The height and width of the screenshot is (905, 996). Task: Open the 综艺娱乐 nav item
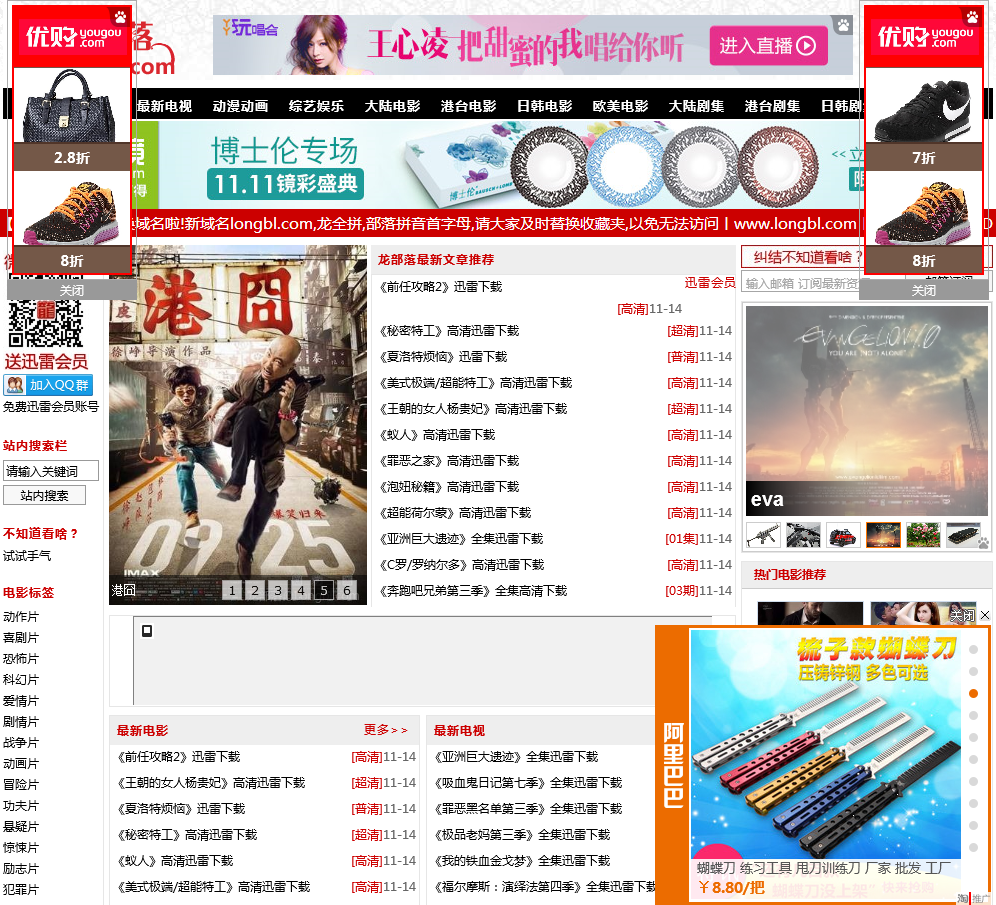click(x=316, y=105)
